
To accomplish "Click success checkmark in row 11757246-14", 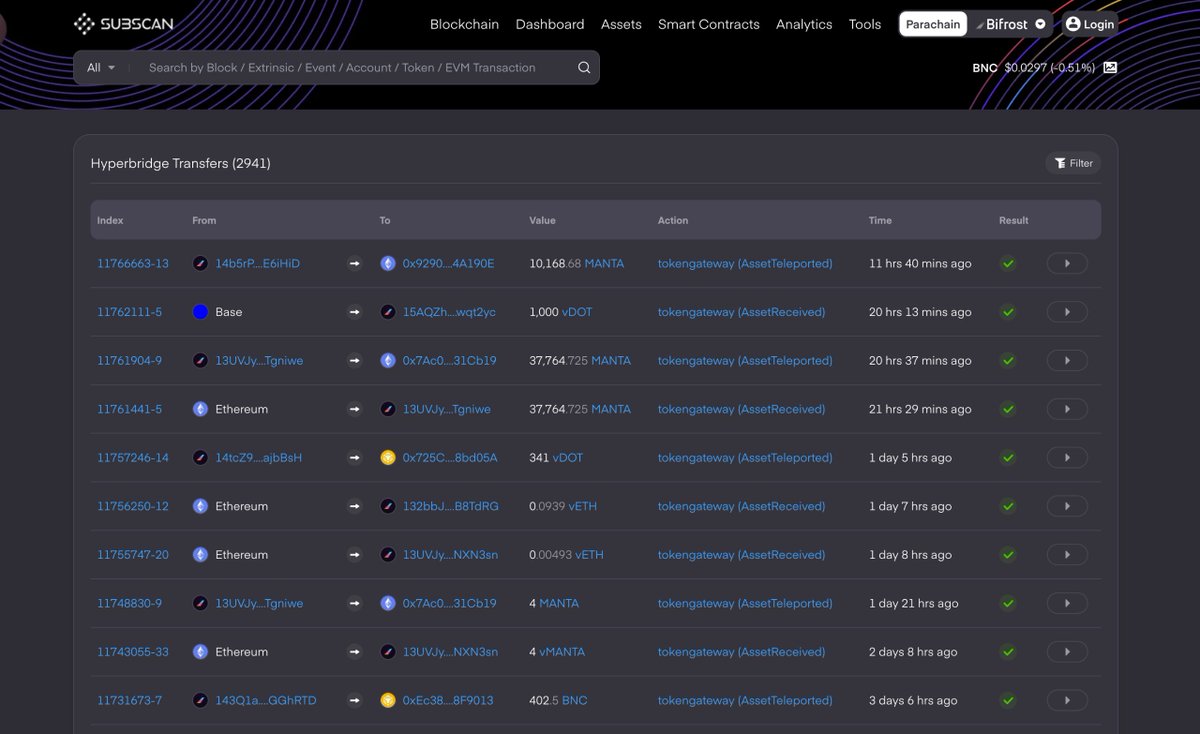I will click(1008, 458).
